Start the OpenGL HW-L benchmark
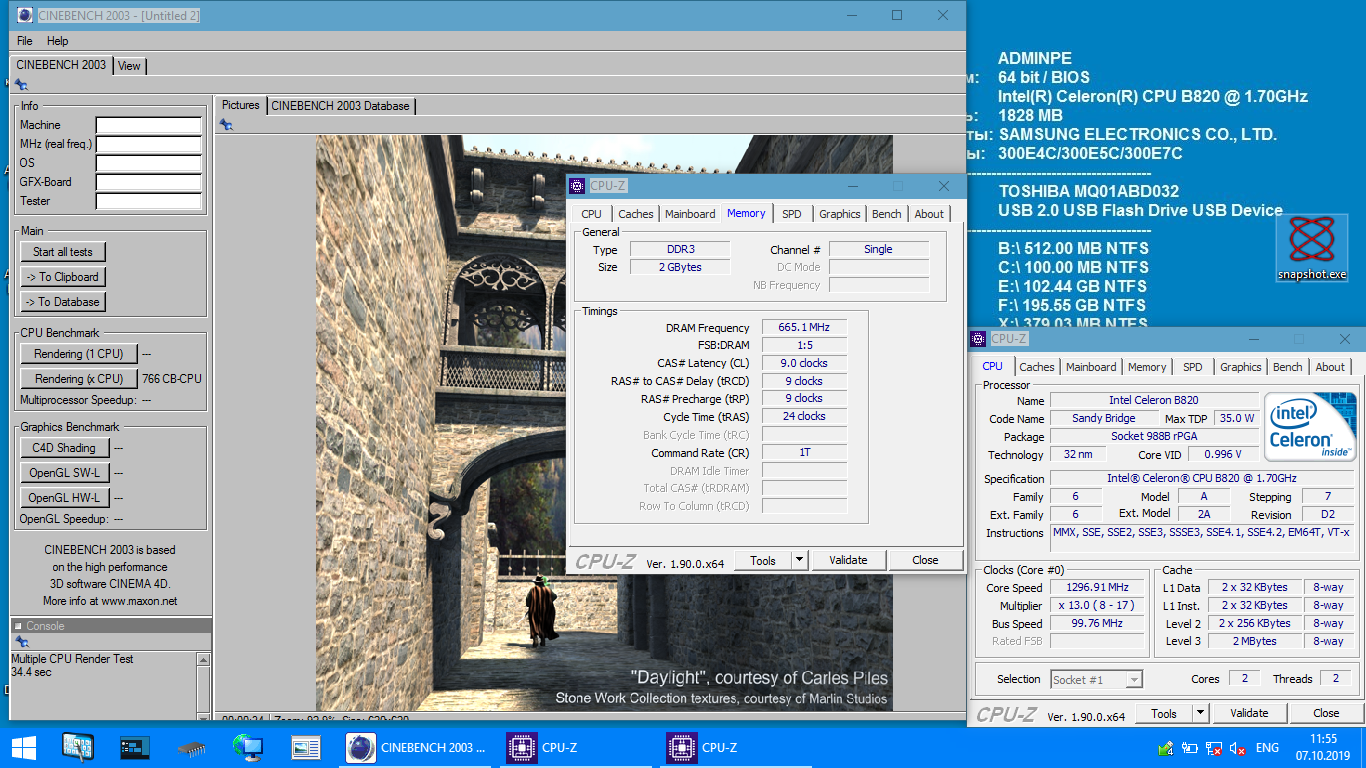This screenshot has width=1366, height=768. click(64, 498)
